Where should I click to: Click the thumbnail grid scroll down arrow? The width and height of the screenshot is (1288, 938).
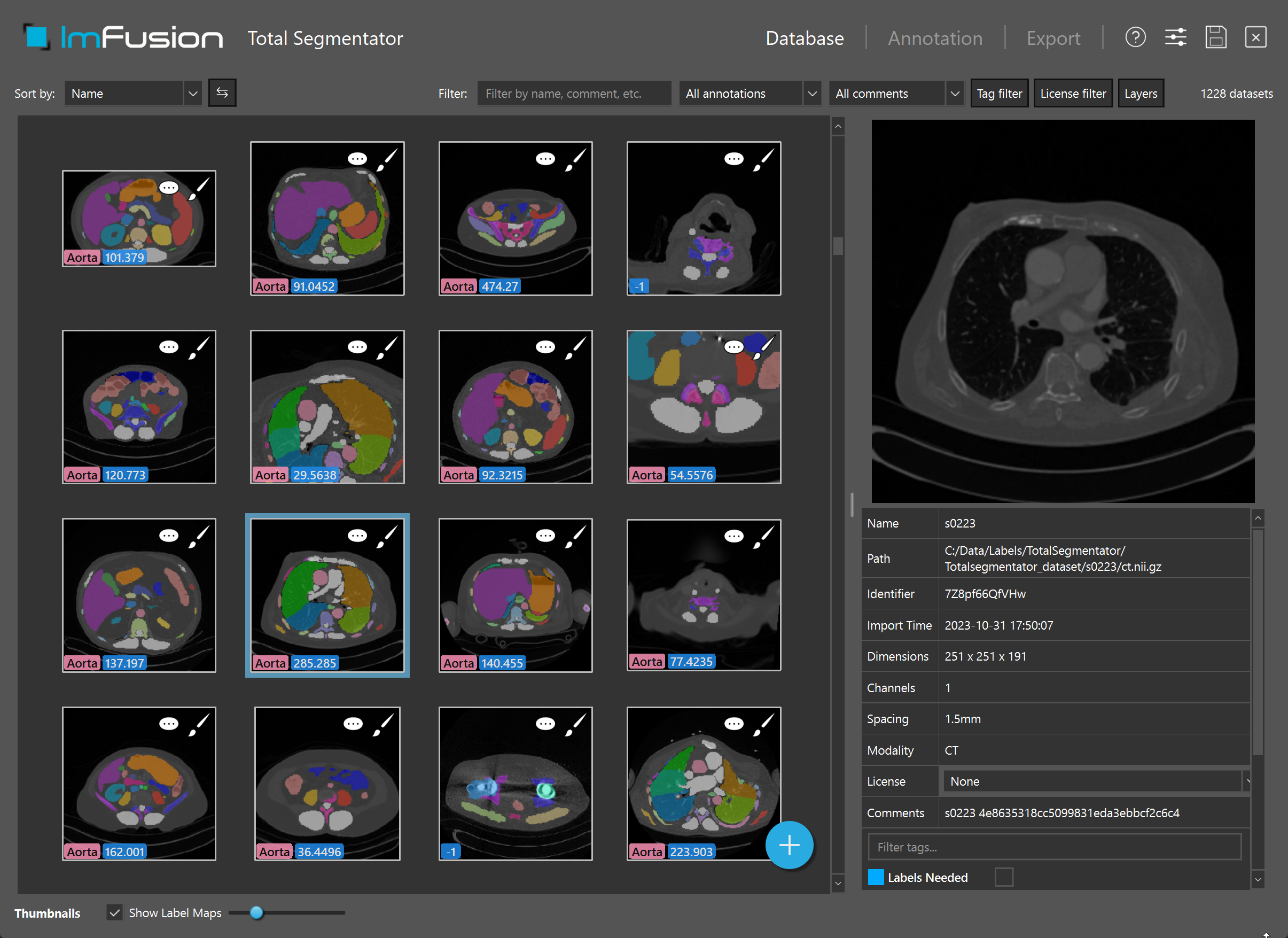pyautogui.click(x=838, y=883)
